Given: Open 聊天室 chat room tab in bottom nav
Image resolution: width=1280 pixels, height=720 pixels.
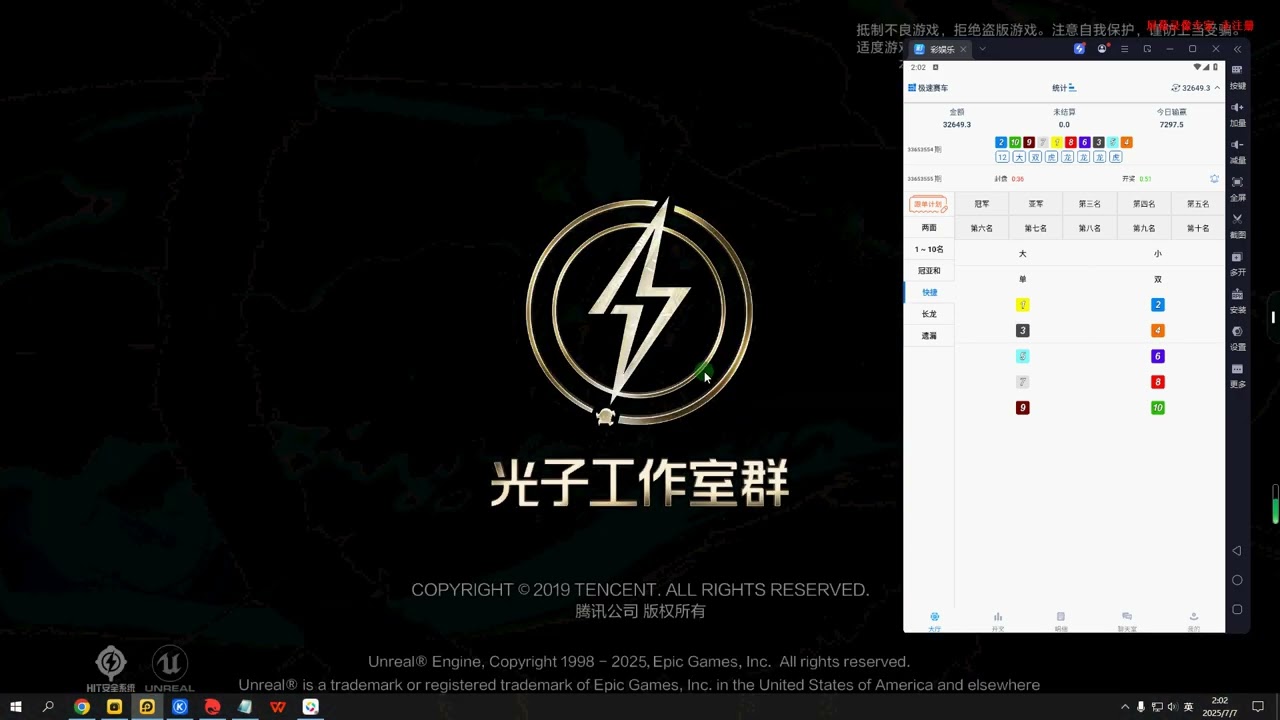Looking at the screenshot, I should coord(1127,621).
